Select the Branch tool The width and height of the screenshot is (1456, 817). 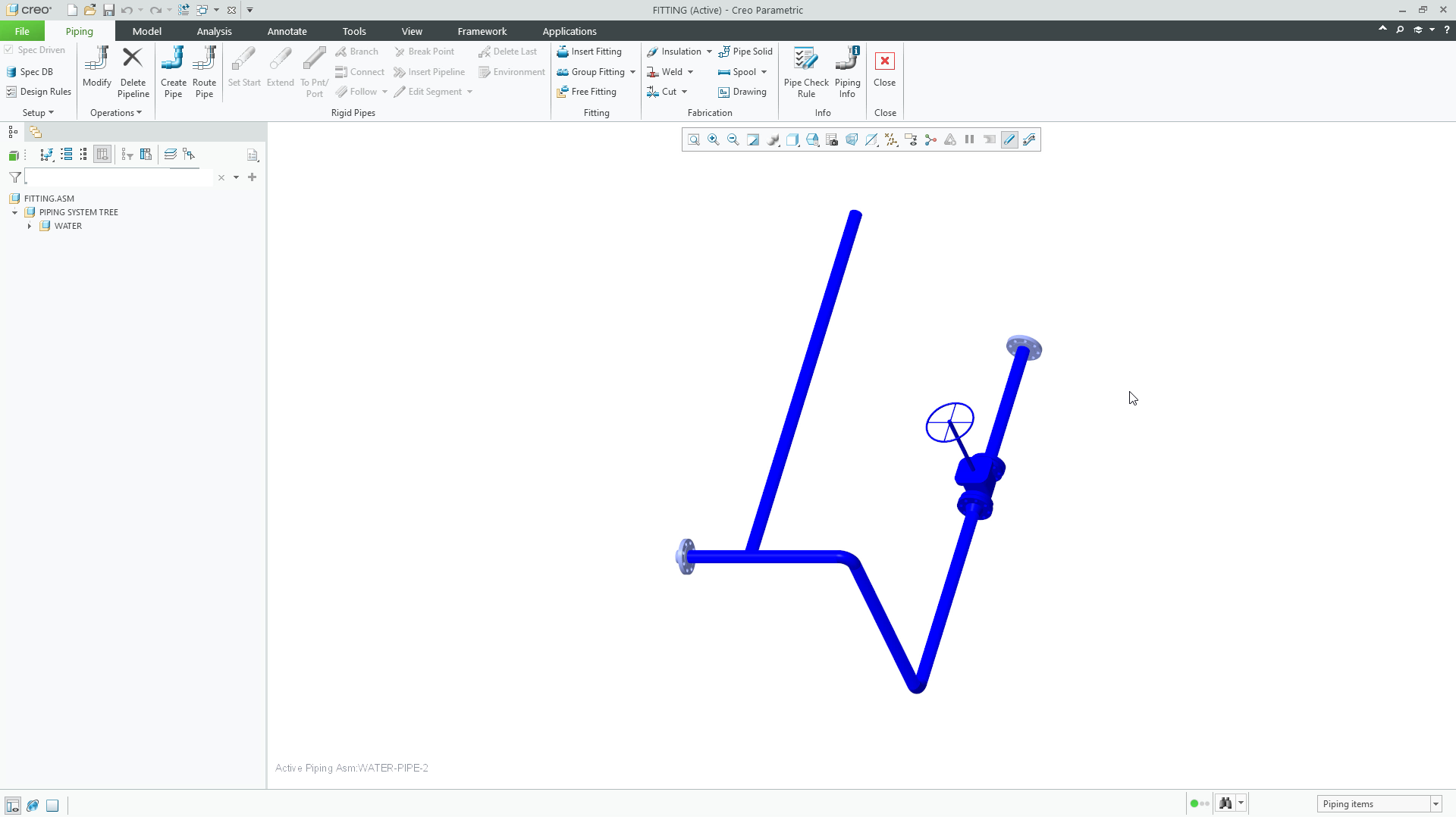tap(356, 52)
